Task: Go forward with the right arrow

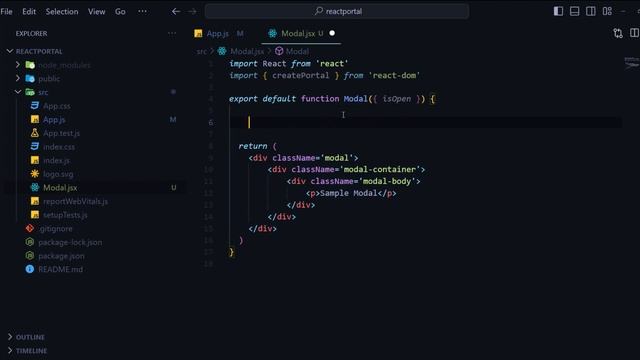Action: tap(192, 11)
